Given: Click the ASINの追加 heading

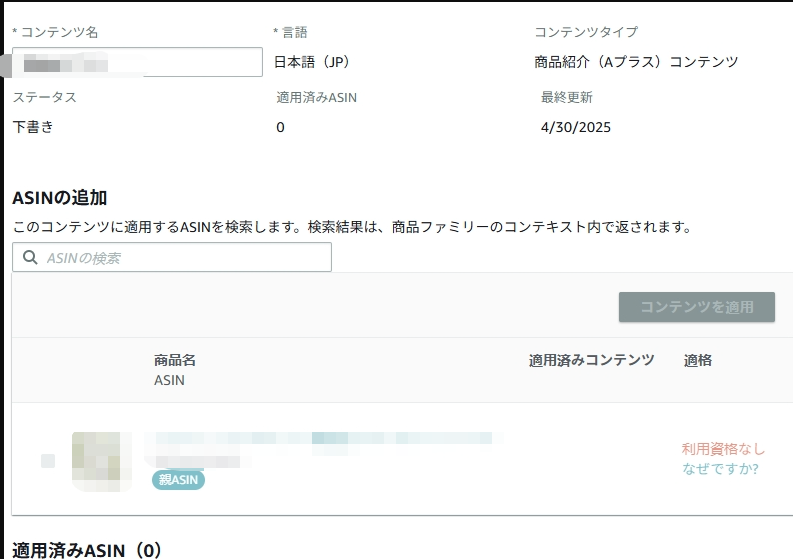Looking at the screenshot, I should pos(60,198).
